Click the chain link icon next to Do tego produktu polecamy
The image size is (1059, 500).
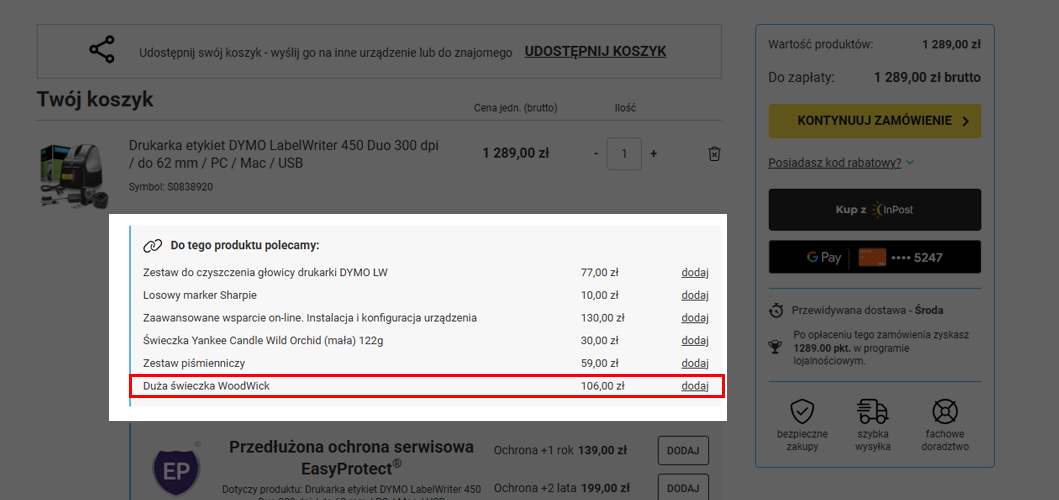coord(153,245)
